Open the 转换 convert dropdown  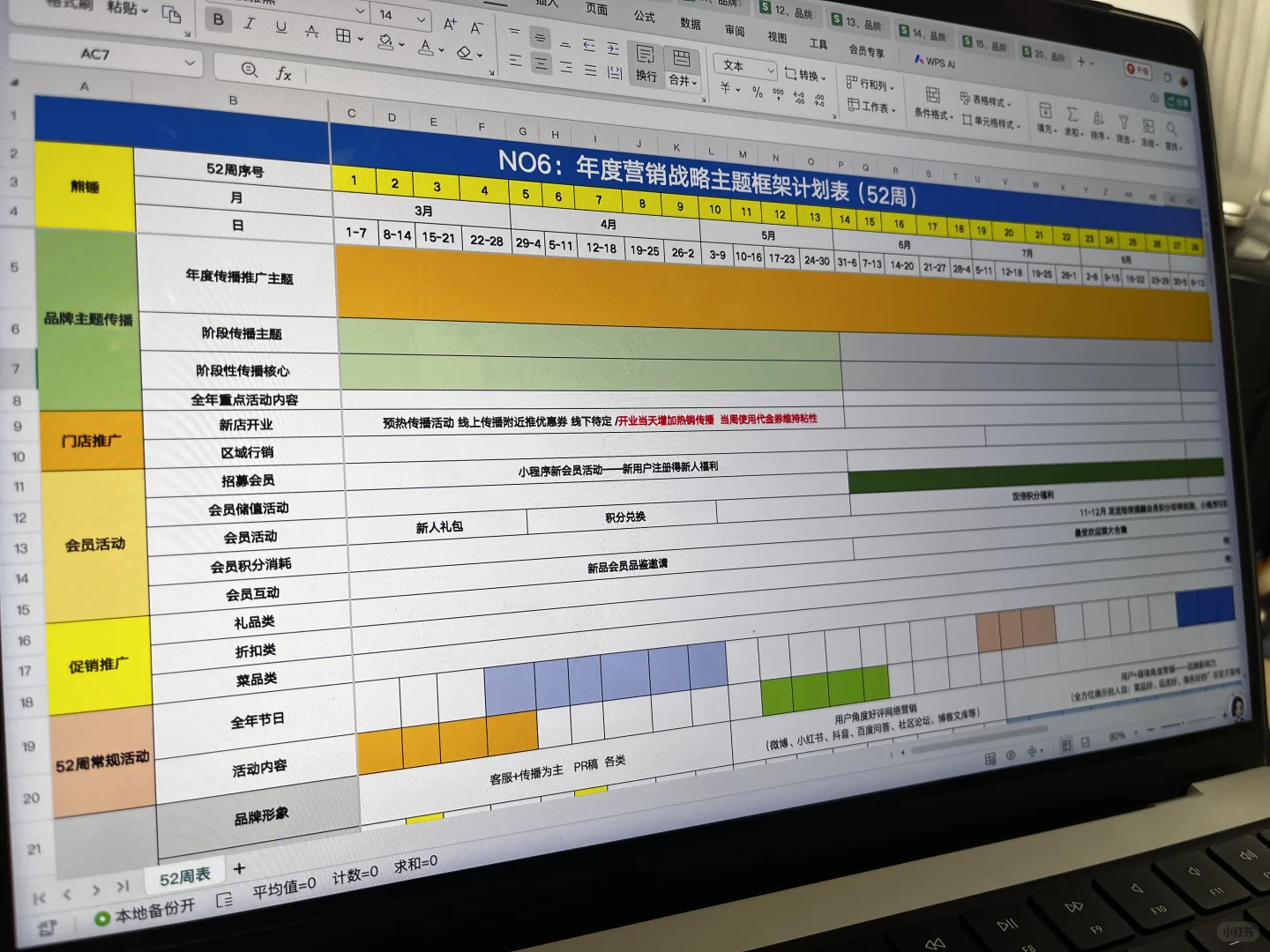click(804, 76)
